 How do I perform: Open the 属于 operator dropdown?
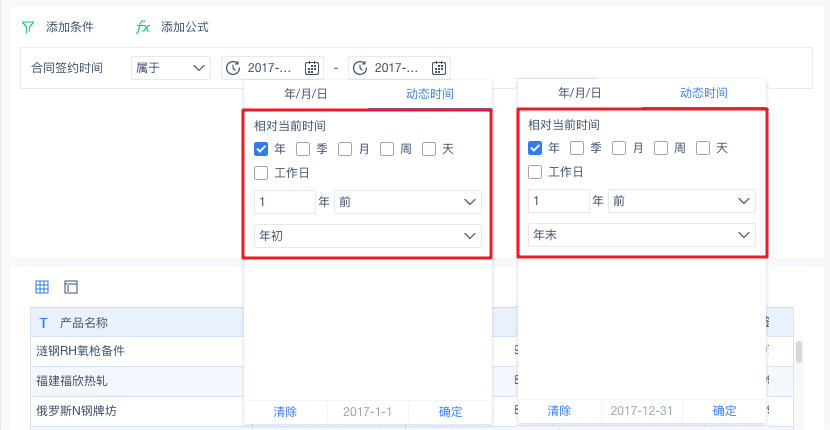(170, 68)
